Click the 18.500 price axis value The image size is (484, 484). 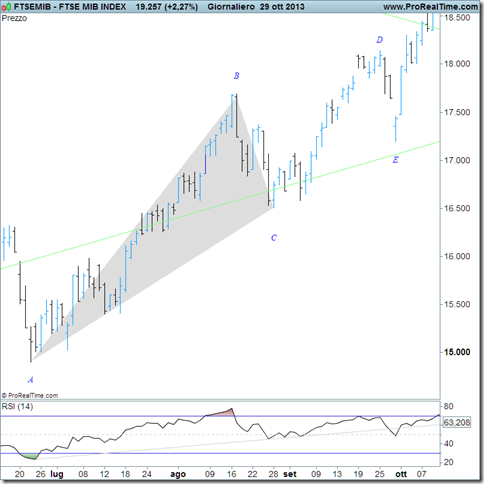pos(457,17)
